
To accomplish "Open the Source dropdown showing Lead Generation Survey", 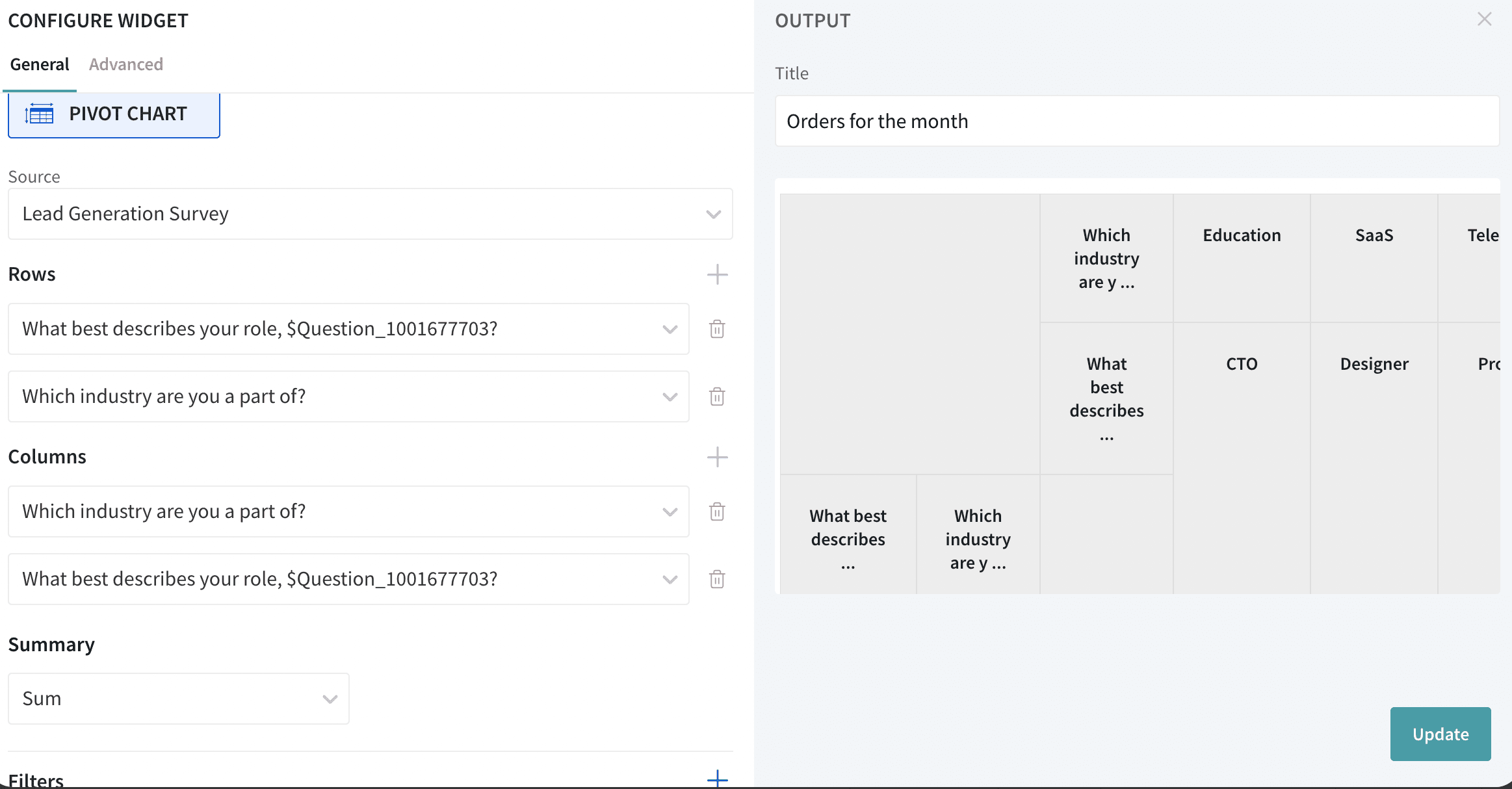I will tap(370, 214).
